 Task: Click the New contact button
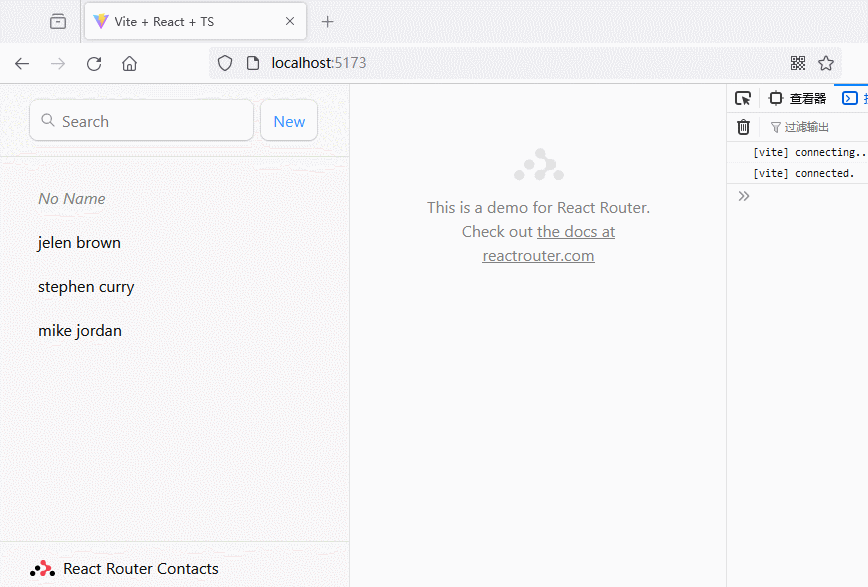(x=289, y=121)
